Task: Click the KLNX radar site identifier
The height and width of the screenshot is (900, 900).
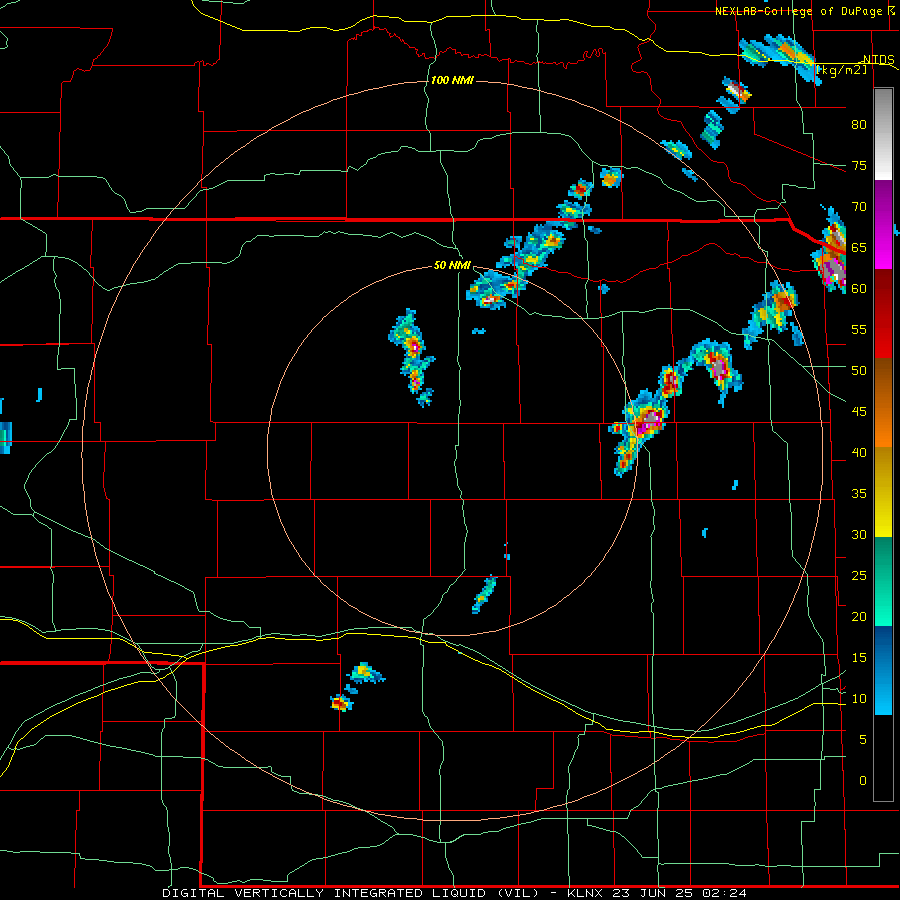Action: [585, 893]
